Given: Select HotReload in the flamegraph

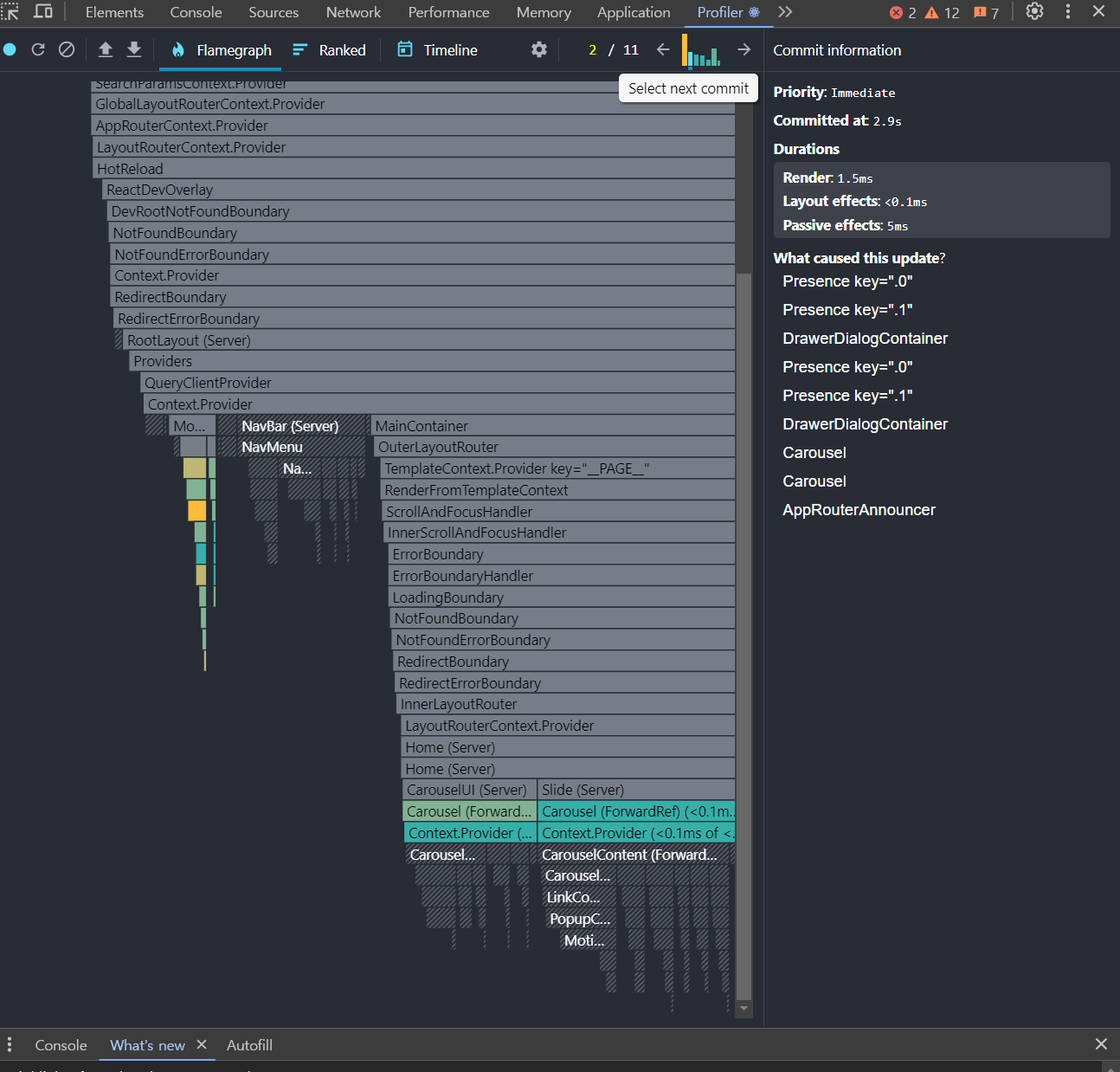Looking at the screenshot, I should pos(414,169).
